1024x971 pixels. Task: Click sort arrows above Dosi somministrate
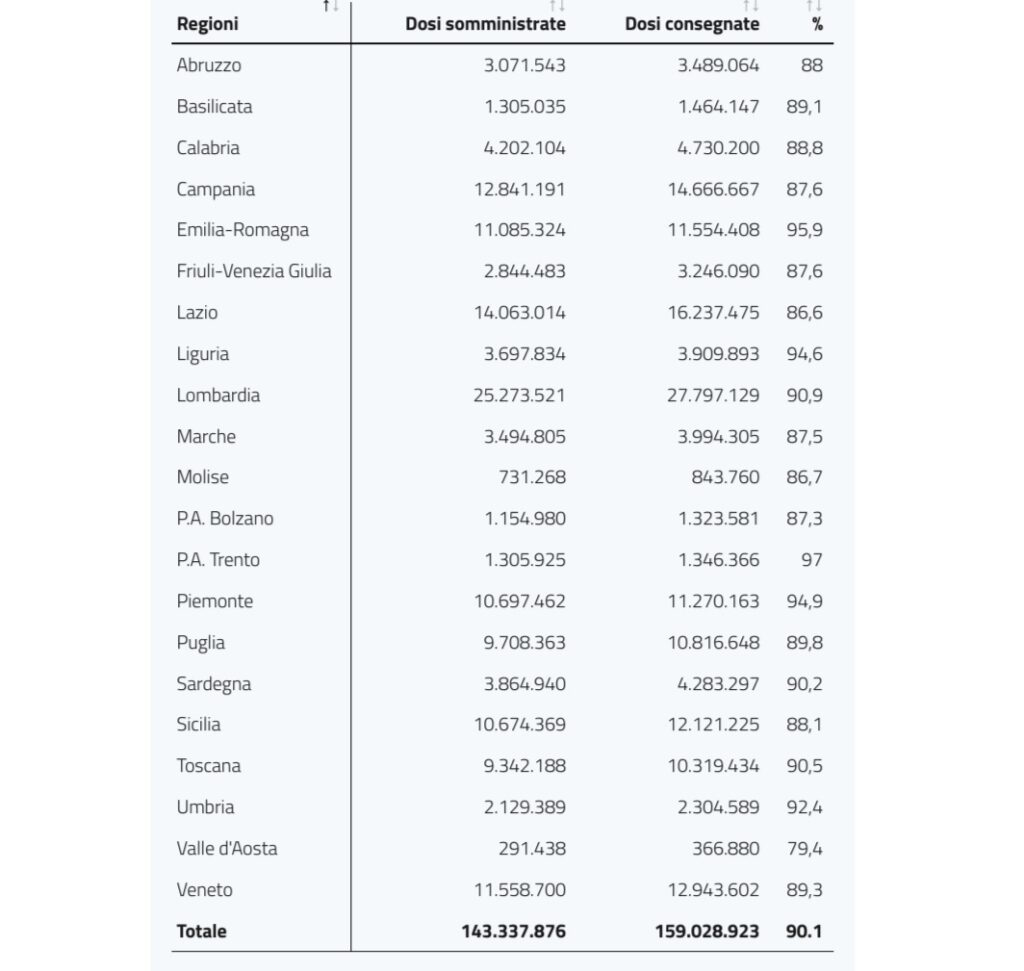(x=557, y=6)
